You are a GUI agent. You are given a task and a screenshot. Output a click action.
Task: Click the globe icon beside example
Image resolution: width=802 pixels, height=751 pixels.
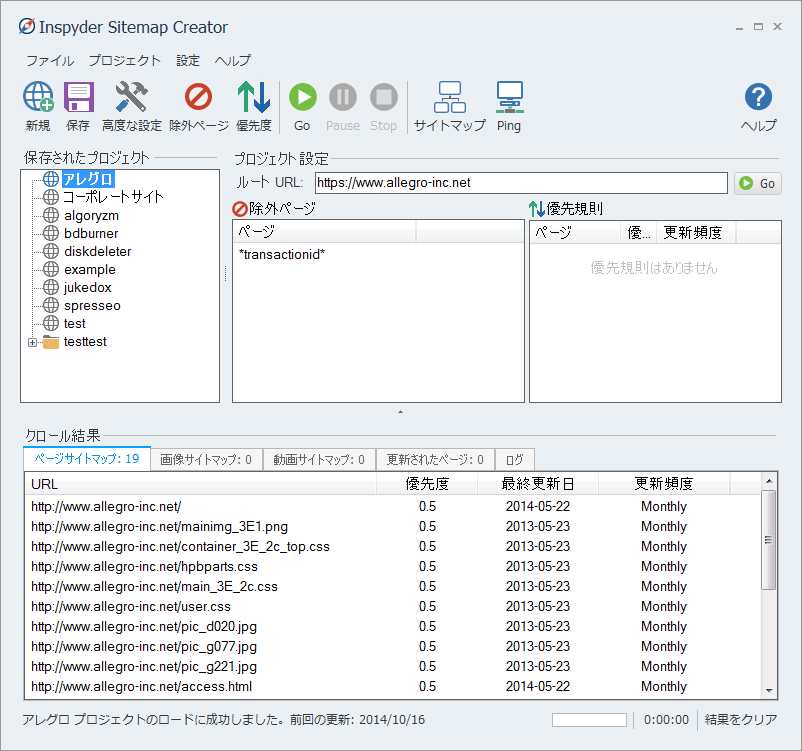coord(51,269)
